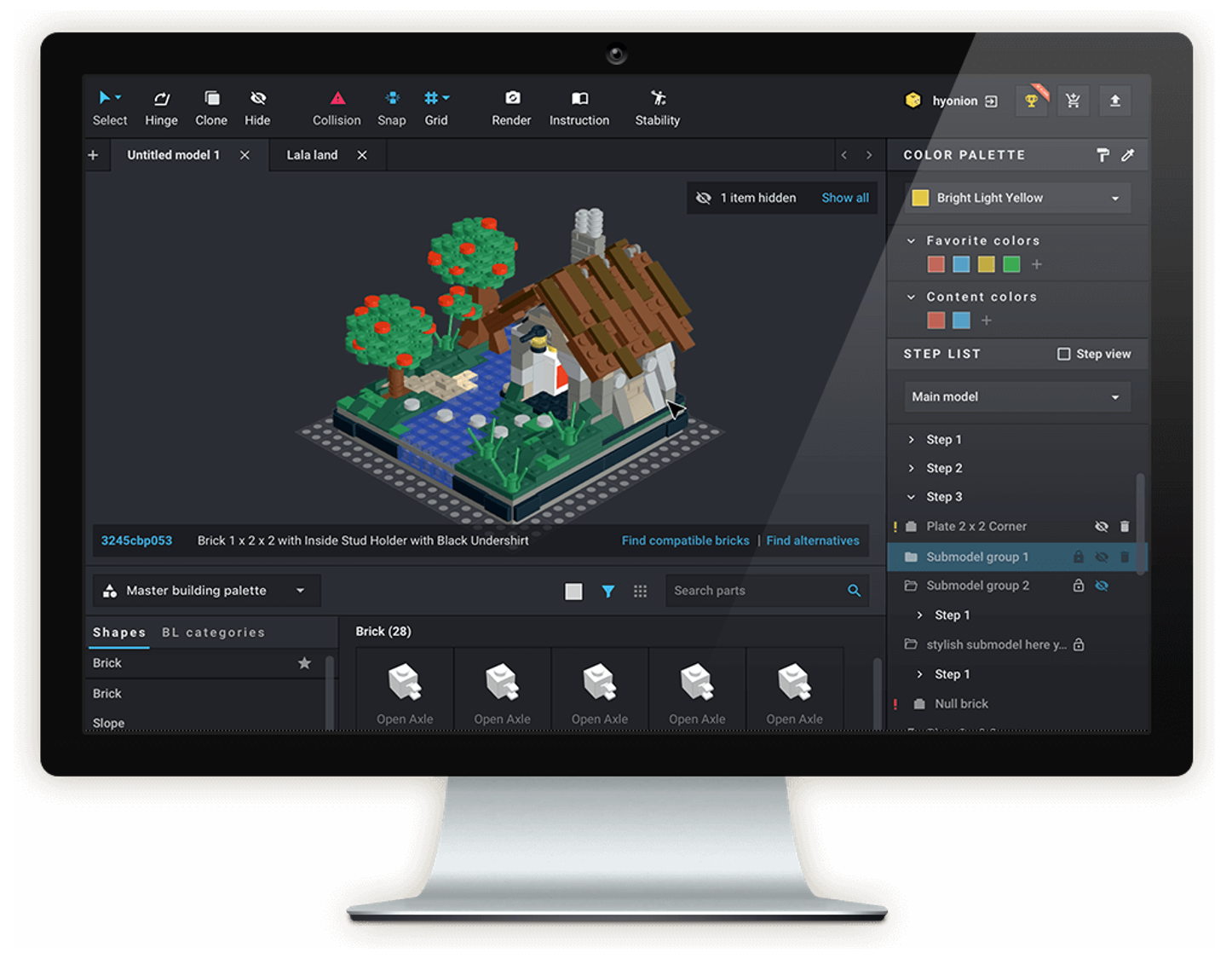This screenshot has height=959, width=1232.
Task: Select the Hinge tool
Action: pos(161,107)
